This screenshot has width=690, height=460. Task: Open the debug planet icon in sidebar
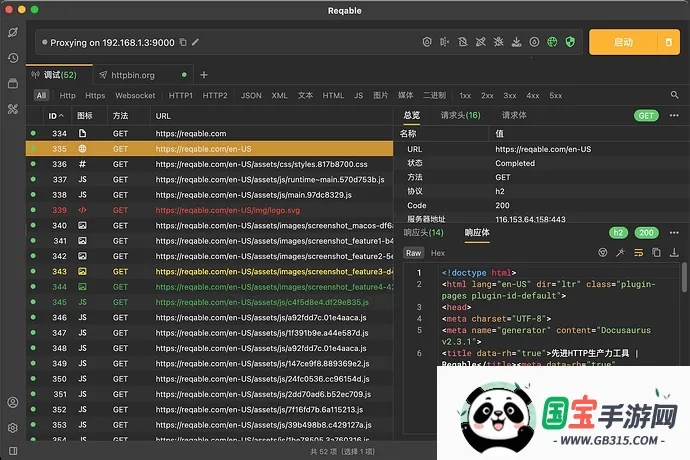(x=13, y=32)
